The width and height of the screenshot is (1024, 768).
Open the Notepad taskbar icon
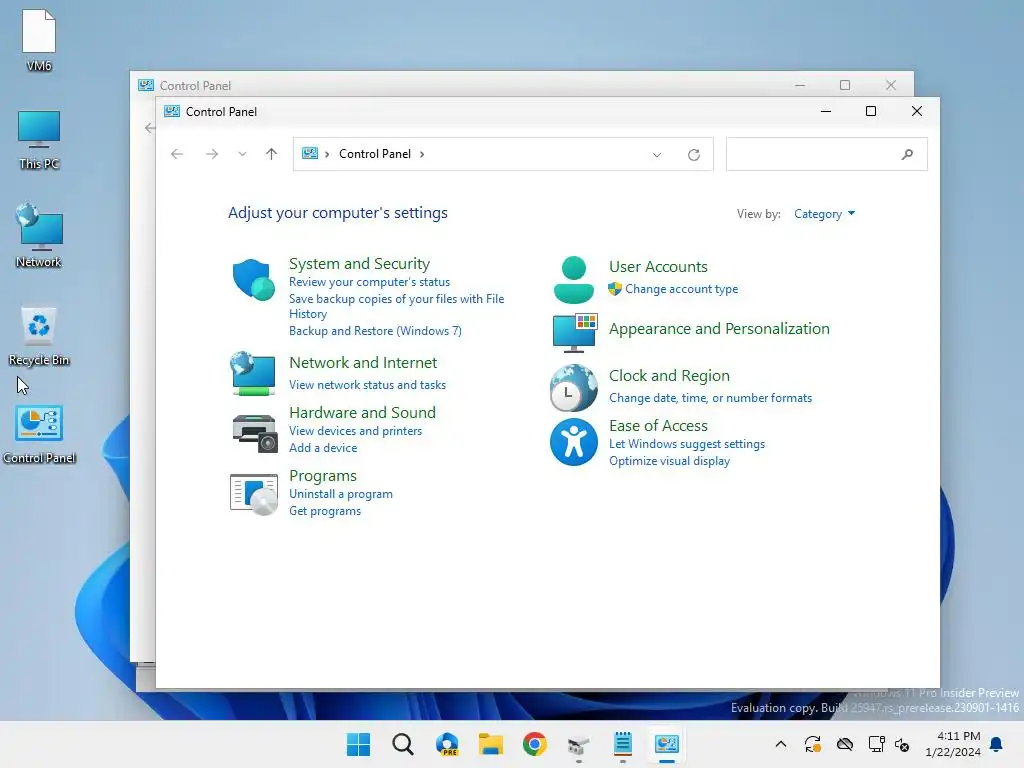(623, 744)
